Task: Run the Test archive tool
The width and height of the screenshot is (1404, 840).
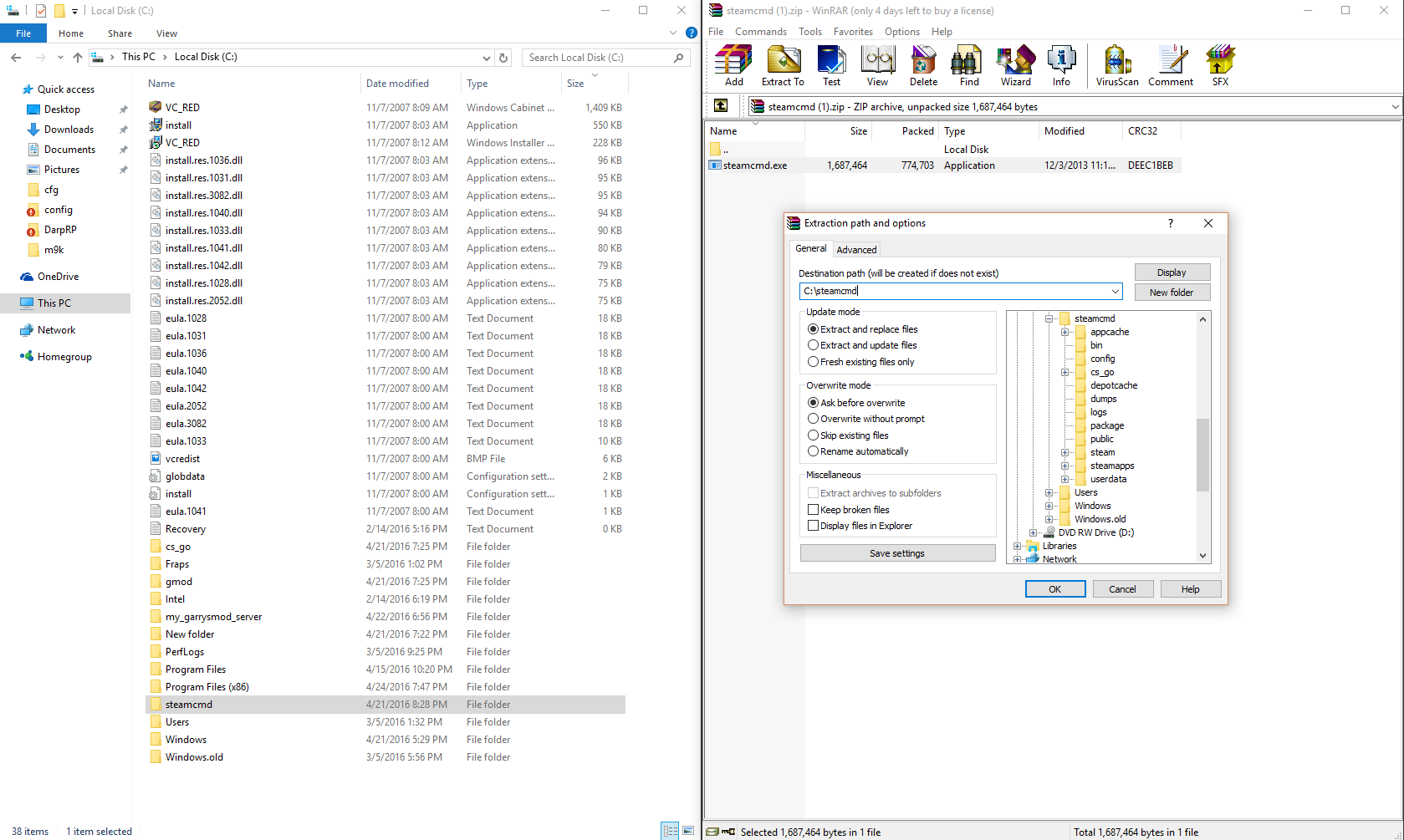Action: 831,66
